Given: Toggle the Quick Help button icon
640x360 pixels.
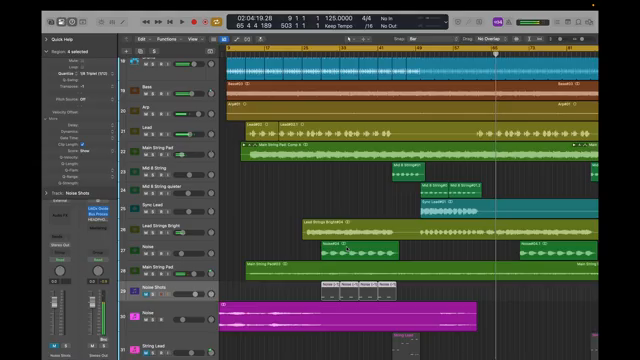Looking at the screenshot, I should 72,22.
